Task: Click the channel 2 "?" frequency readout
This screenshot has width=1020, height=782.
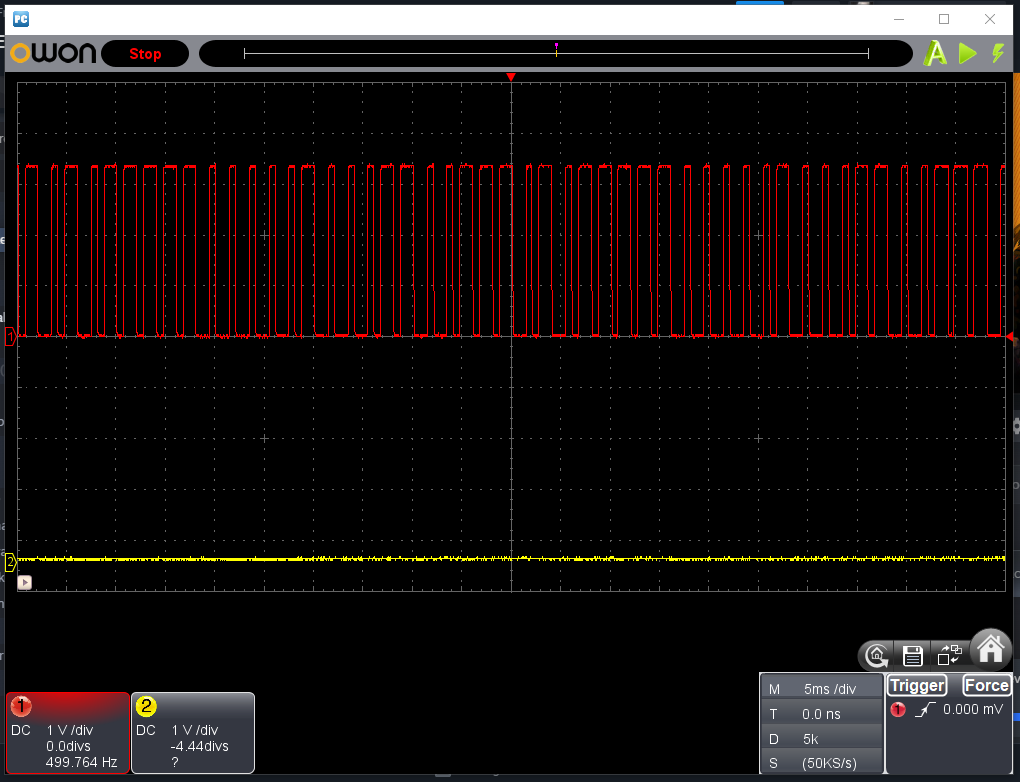Action: pos(175,762)
